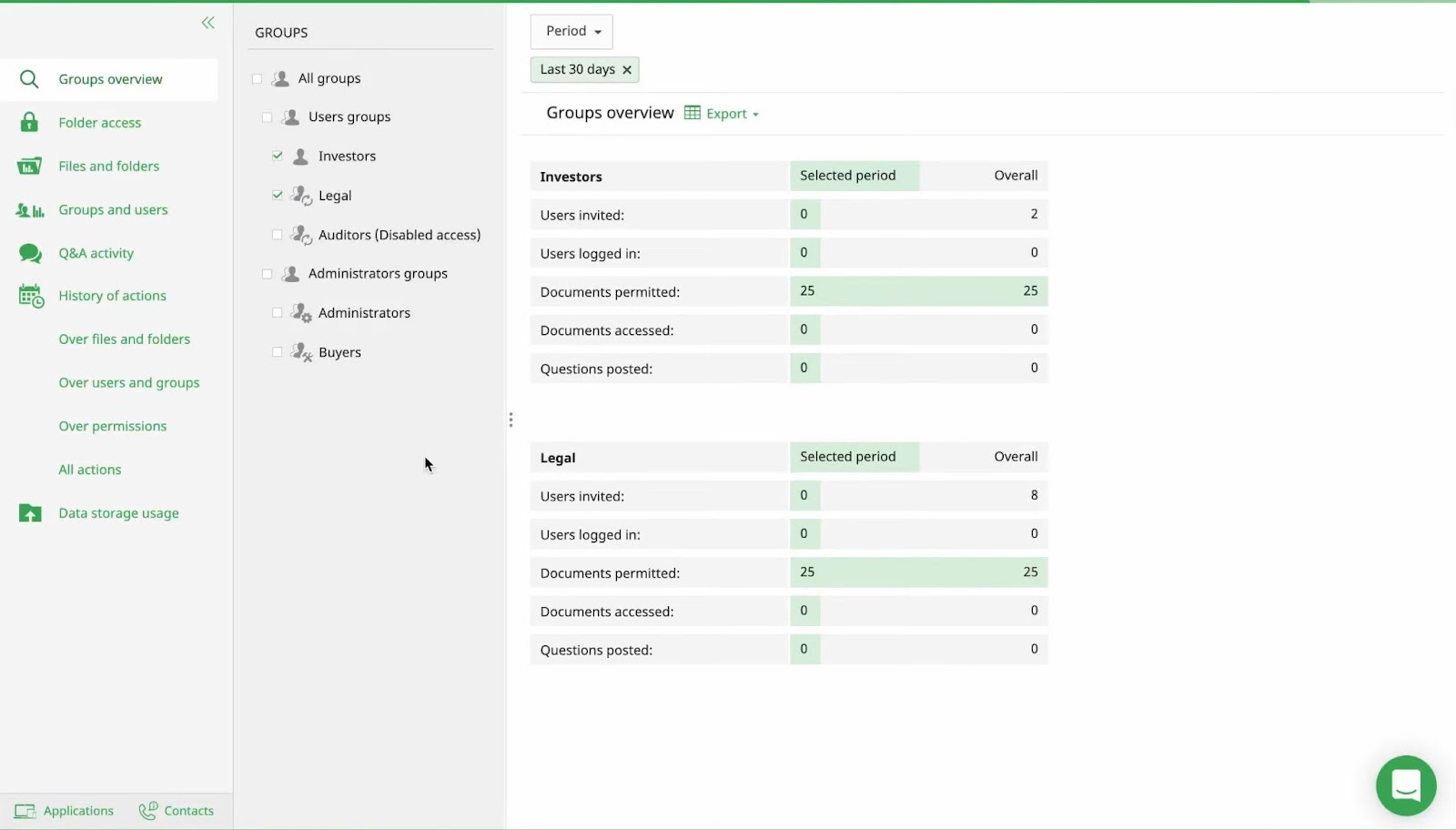1456x830 pixels.
Task: Click the Files and folders chart icon
Action: (29, 166)
